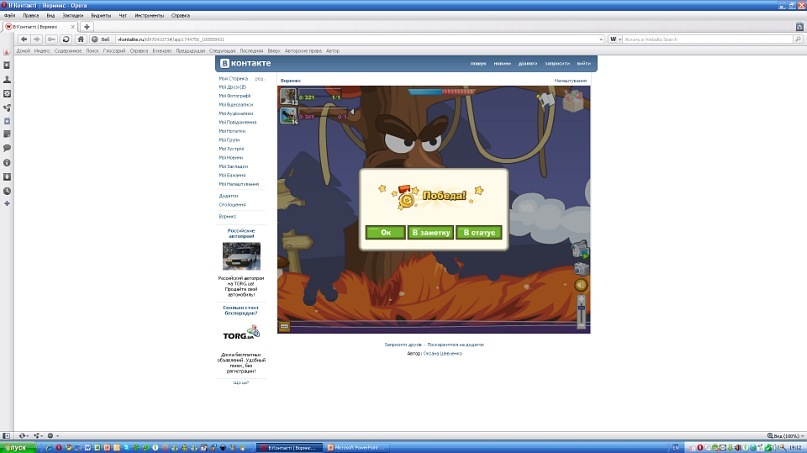Viewport: 807px width, 453px height.
Task: Open the Инструменты menu
Action: pyautogui.click(x=149, y=15)
